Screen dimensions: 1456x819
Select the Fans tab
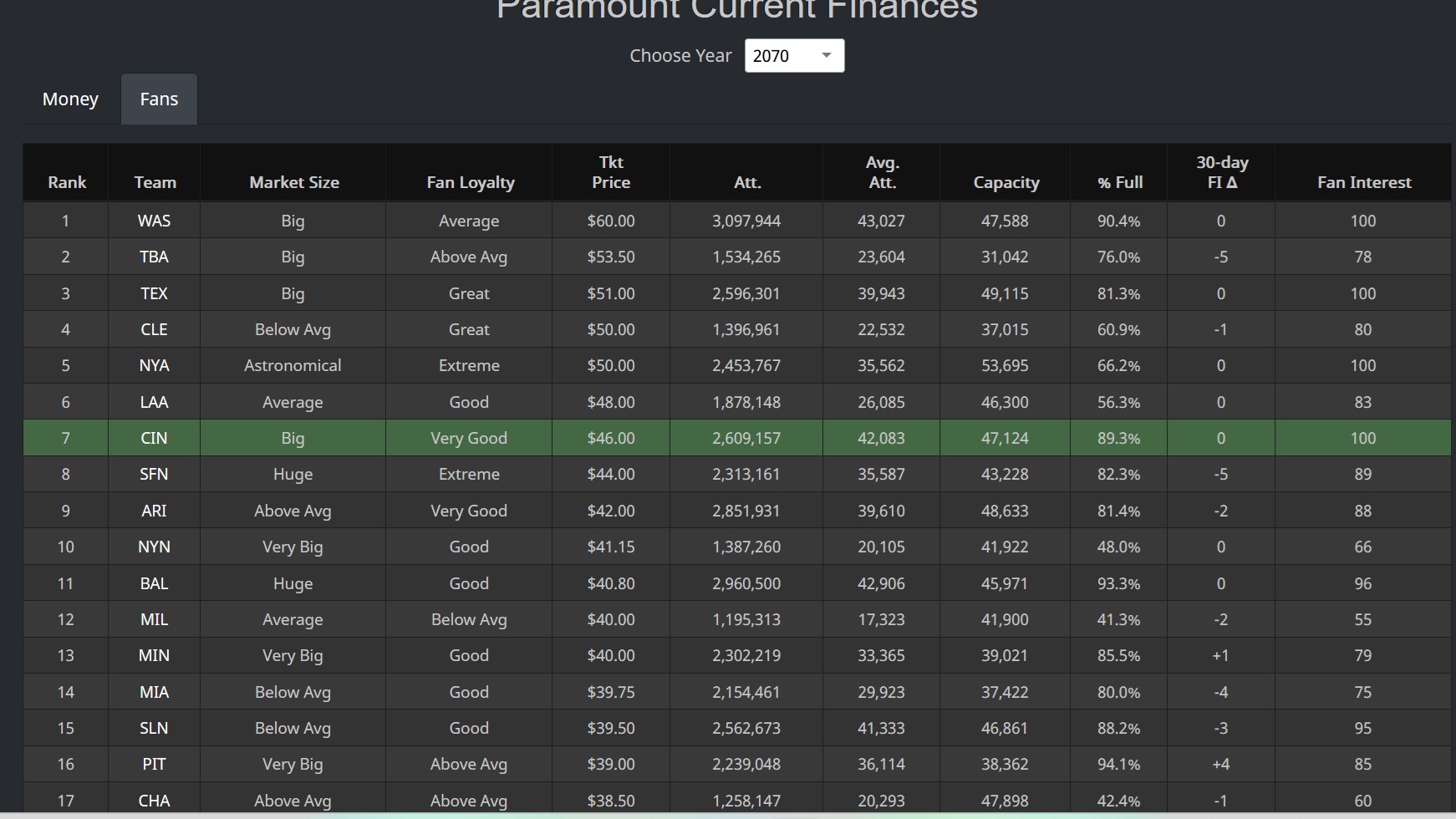159,99
